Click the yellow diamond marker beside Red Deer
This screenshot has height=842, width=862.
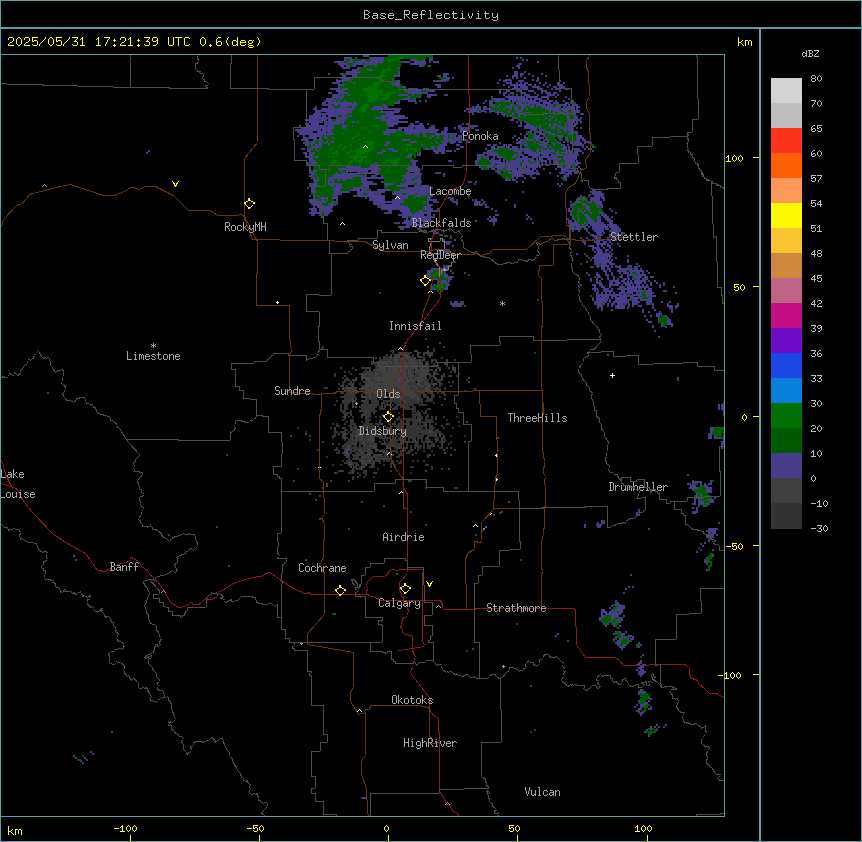[x=426, y=281]
